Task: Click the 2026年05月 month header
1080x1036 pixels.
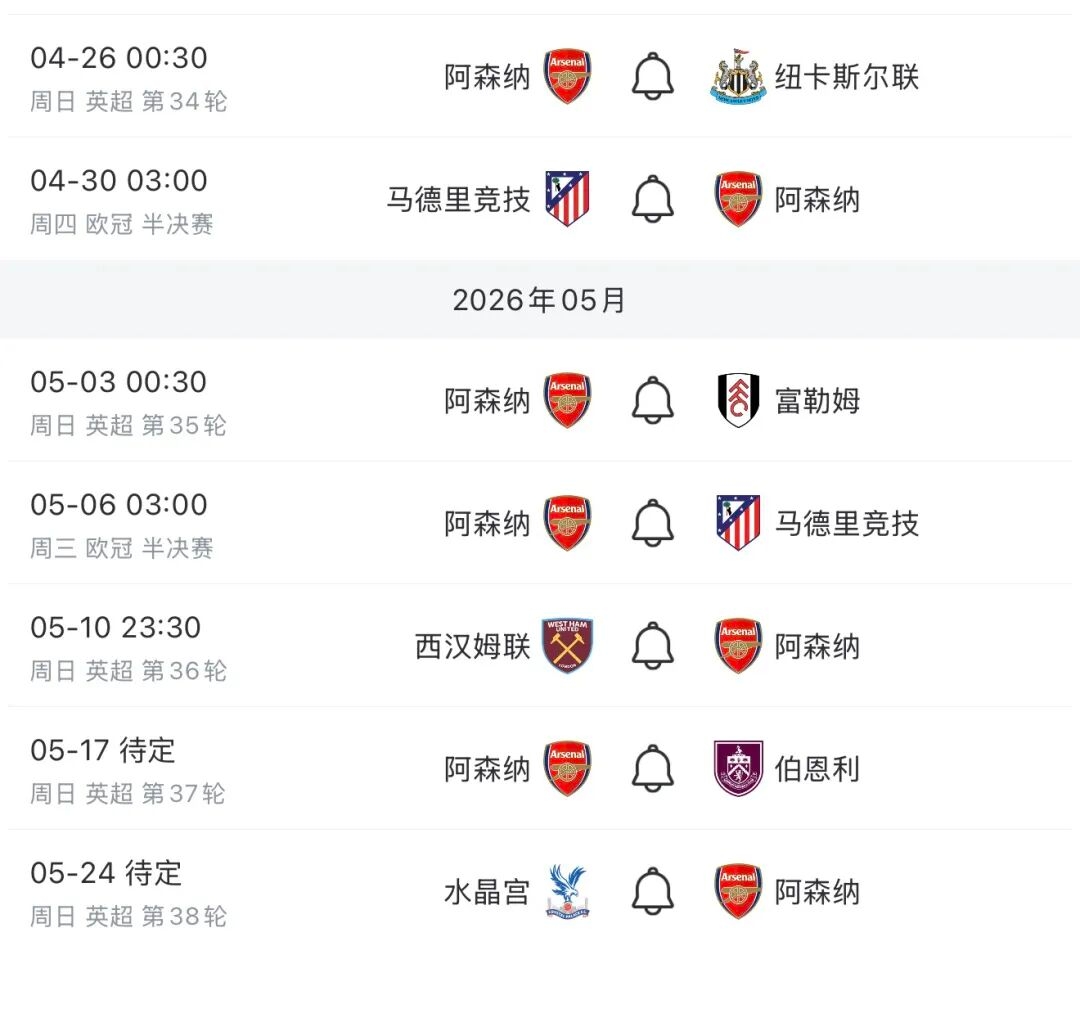Action: [x=539, y=300]
